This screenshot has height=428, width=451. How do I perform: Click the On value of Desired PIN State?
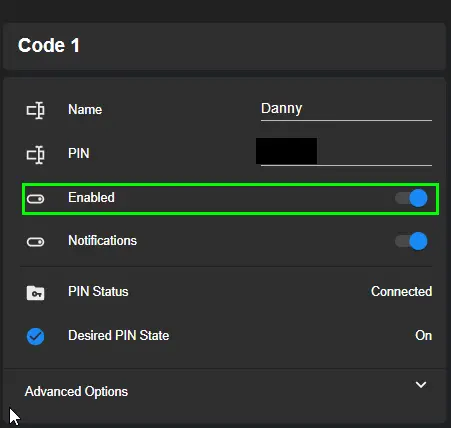tap(424, 336)
